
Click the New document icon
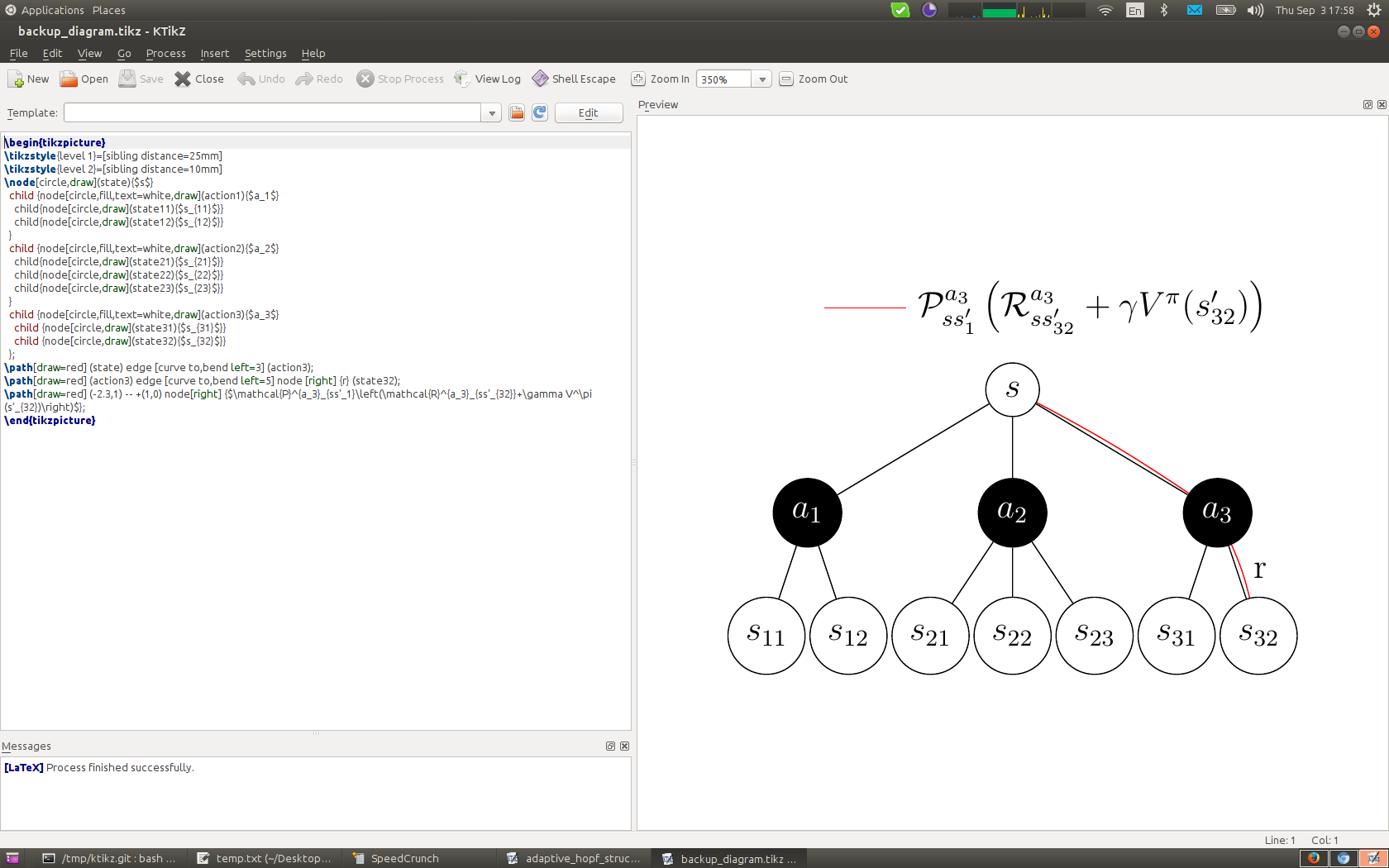pyautogui.click(x=17, y=79)
